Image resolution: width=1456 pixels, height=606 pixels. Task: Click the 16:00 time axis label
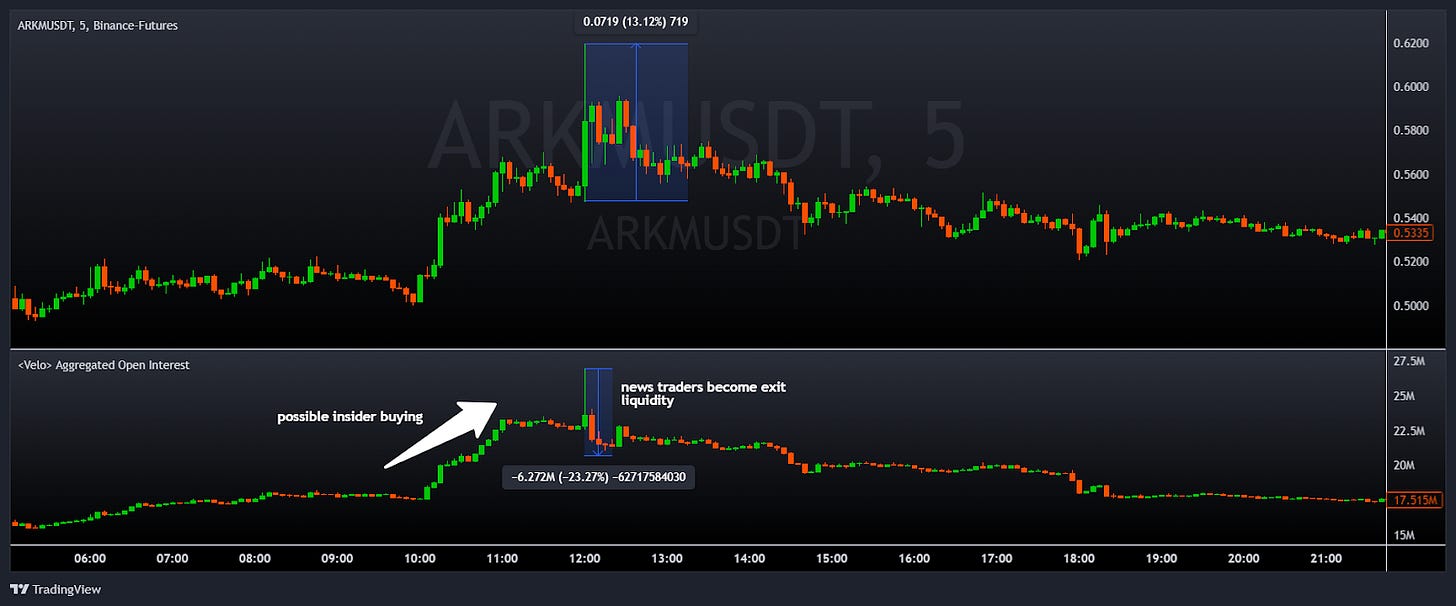point(914,559)
